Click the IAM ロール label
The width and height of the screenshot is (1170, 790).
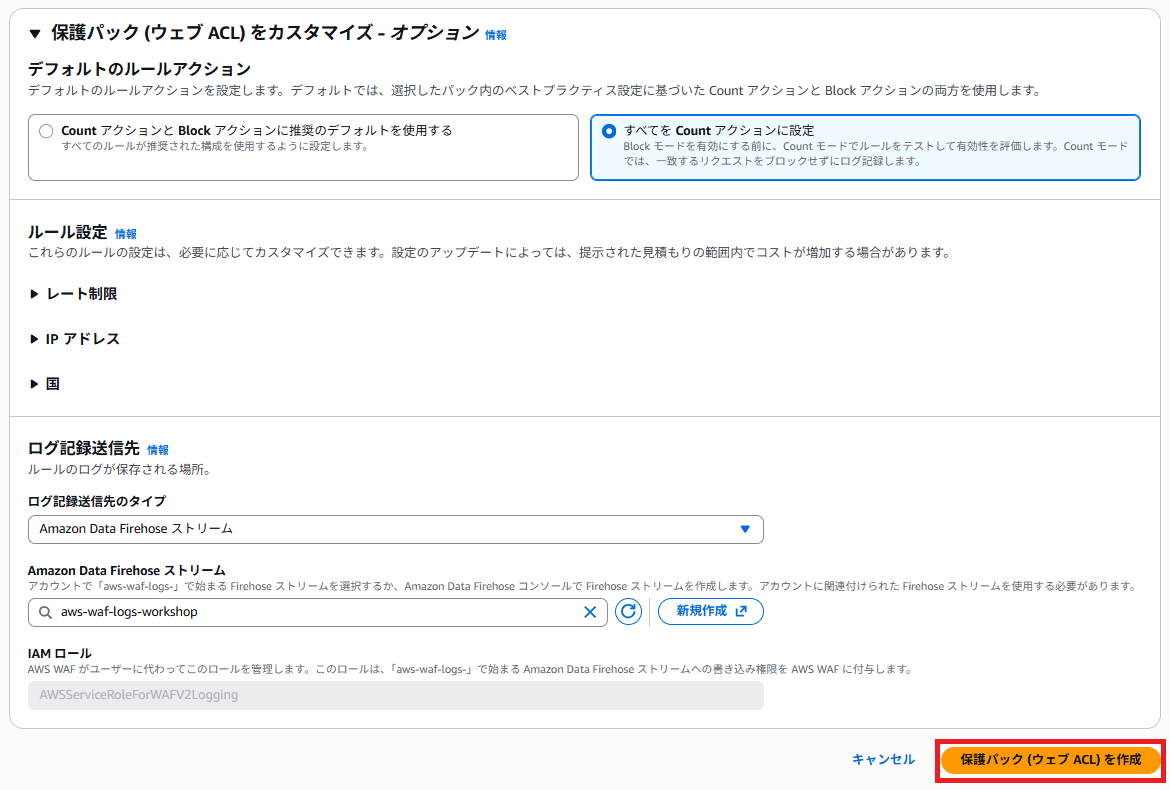click(60, 653)
